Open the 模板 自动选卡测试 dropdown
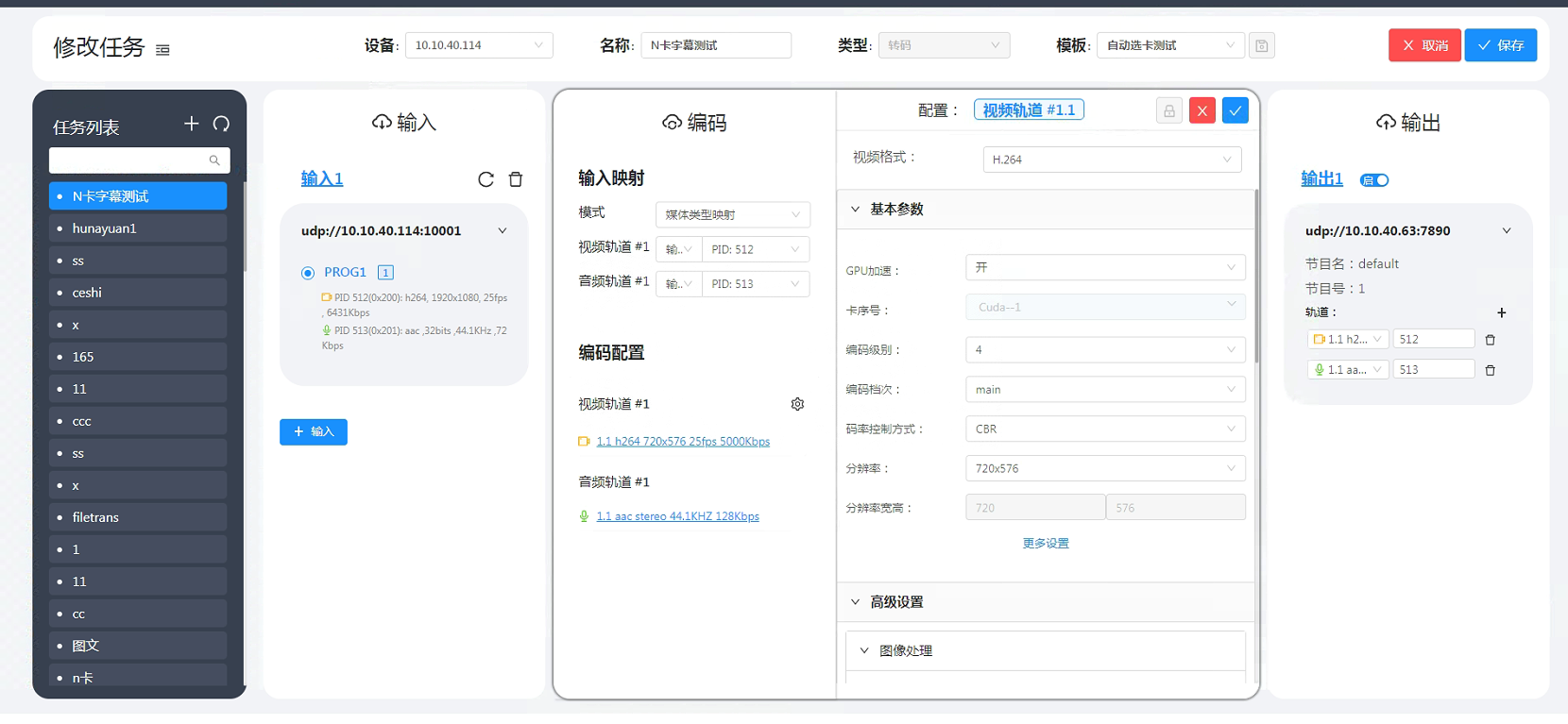This screenshot has width=1568, height=724. (1170, 45)
